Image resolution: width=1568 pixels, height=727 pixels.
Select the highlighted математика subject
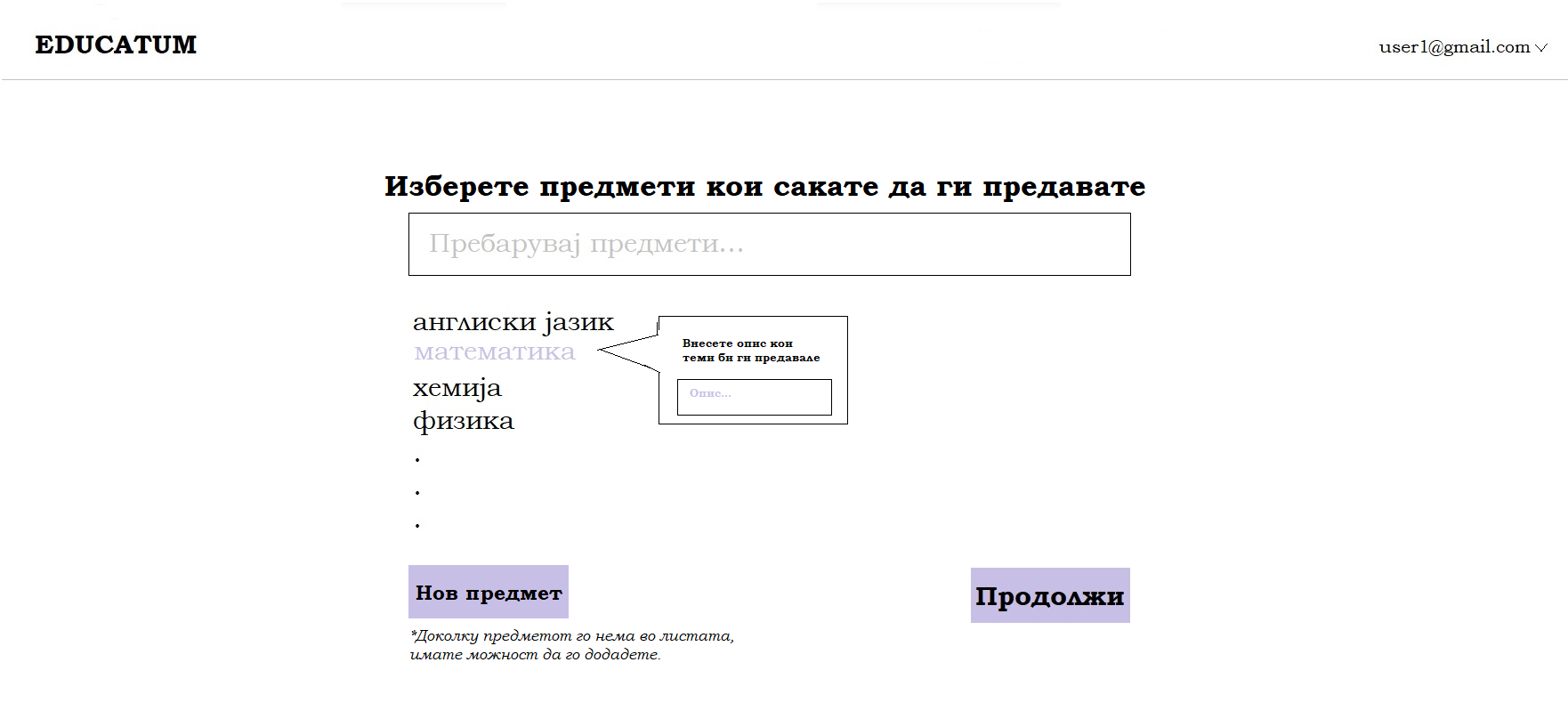click(x=495, y=352)
